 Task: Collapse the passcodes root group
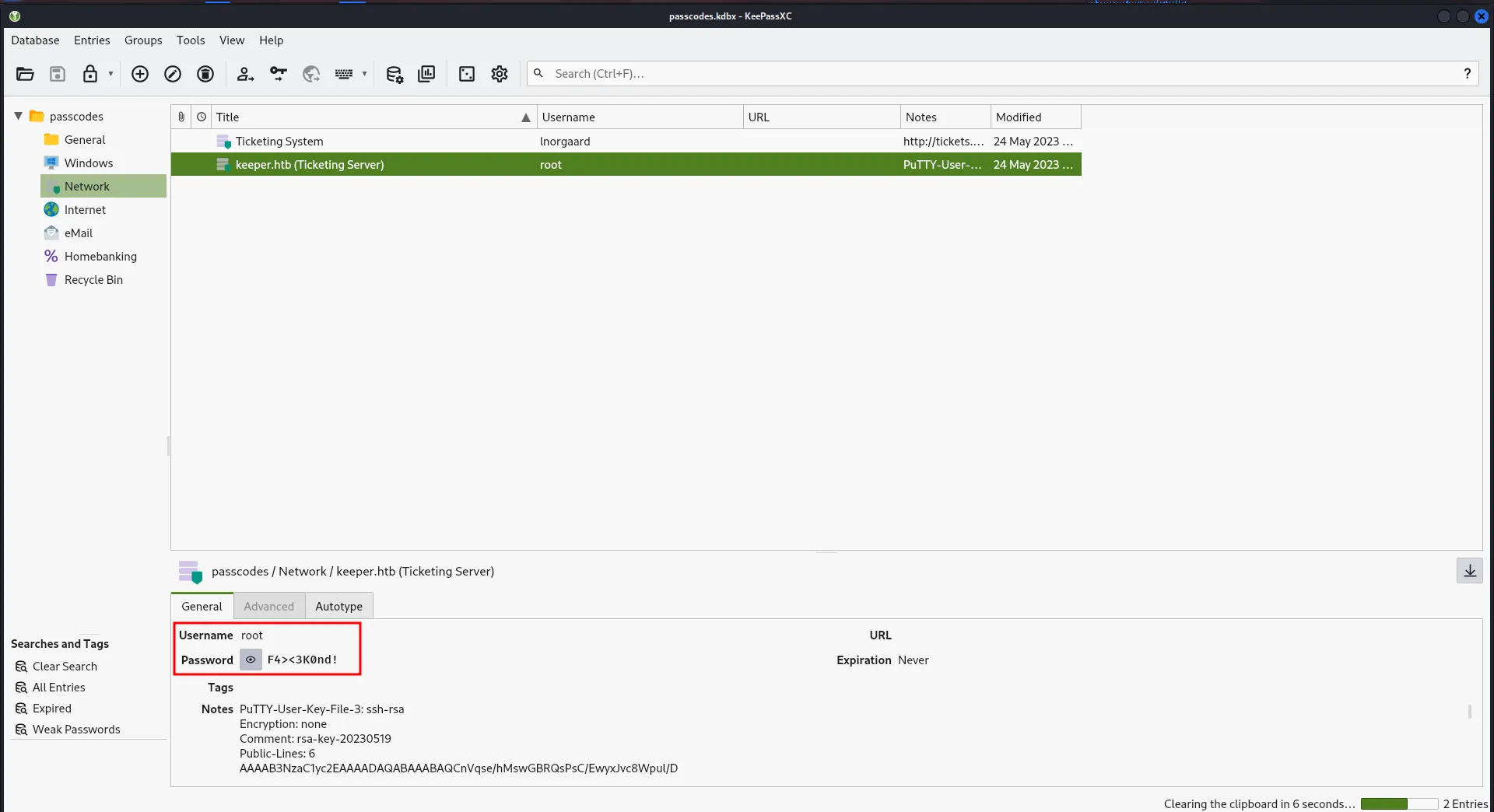click(18, 116)
